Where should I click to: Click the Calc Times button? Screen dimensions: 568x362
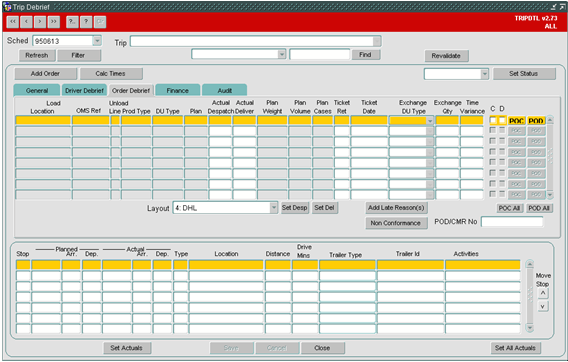pos(110,74)
